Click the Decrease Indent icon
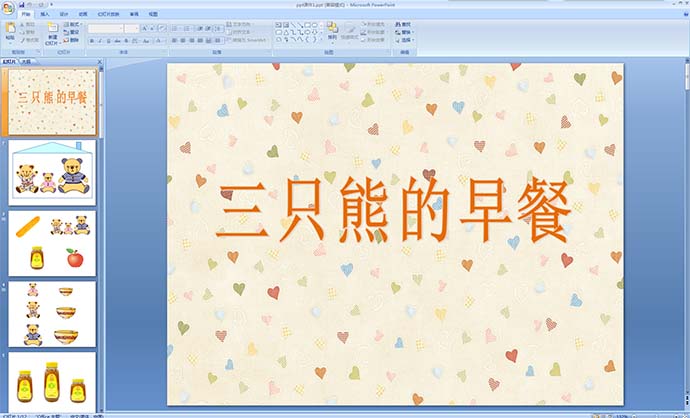This screenshot has height=418, width=690. (199, 29)
